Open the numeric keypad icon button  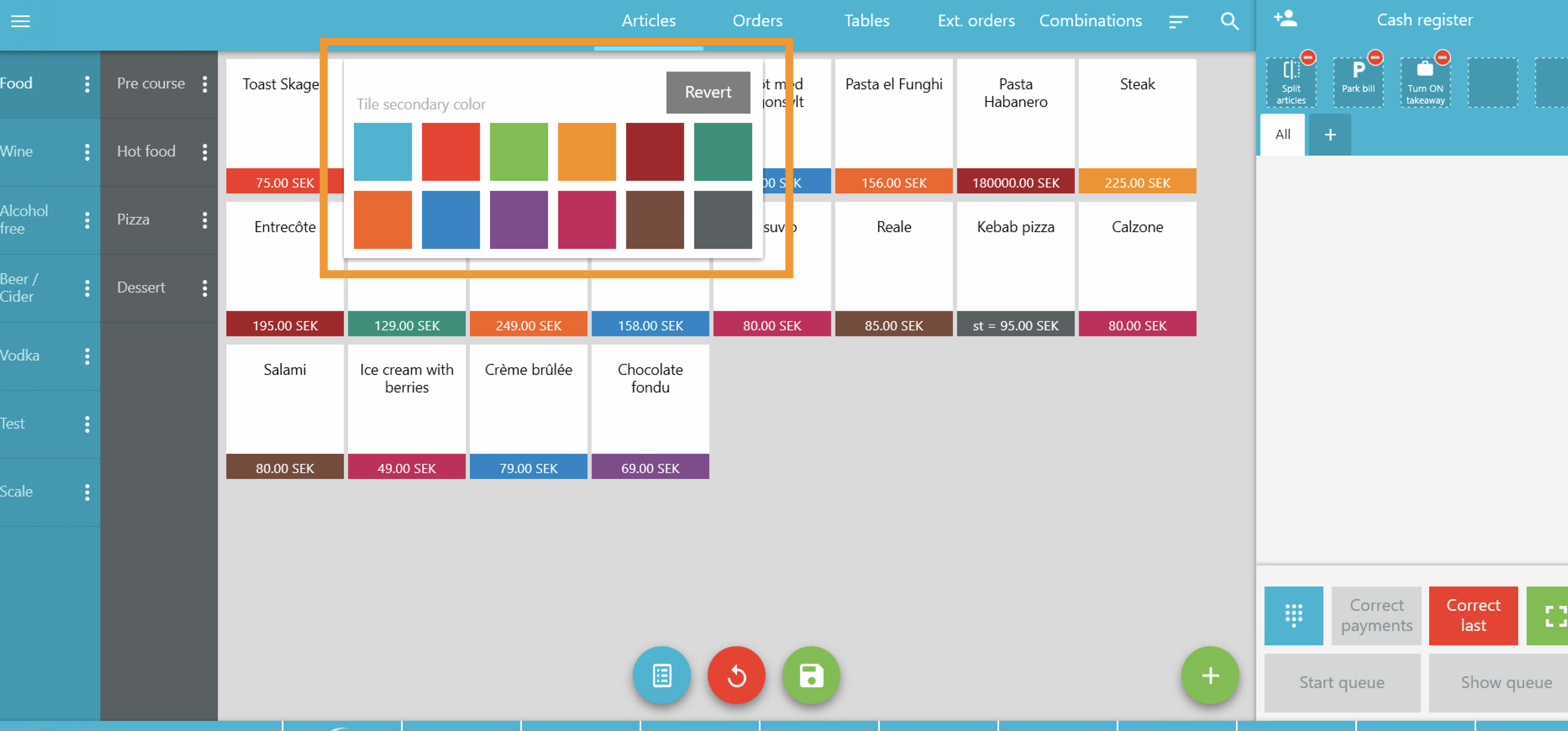[x=1293, y=615]
